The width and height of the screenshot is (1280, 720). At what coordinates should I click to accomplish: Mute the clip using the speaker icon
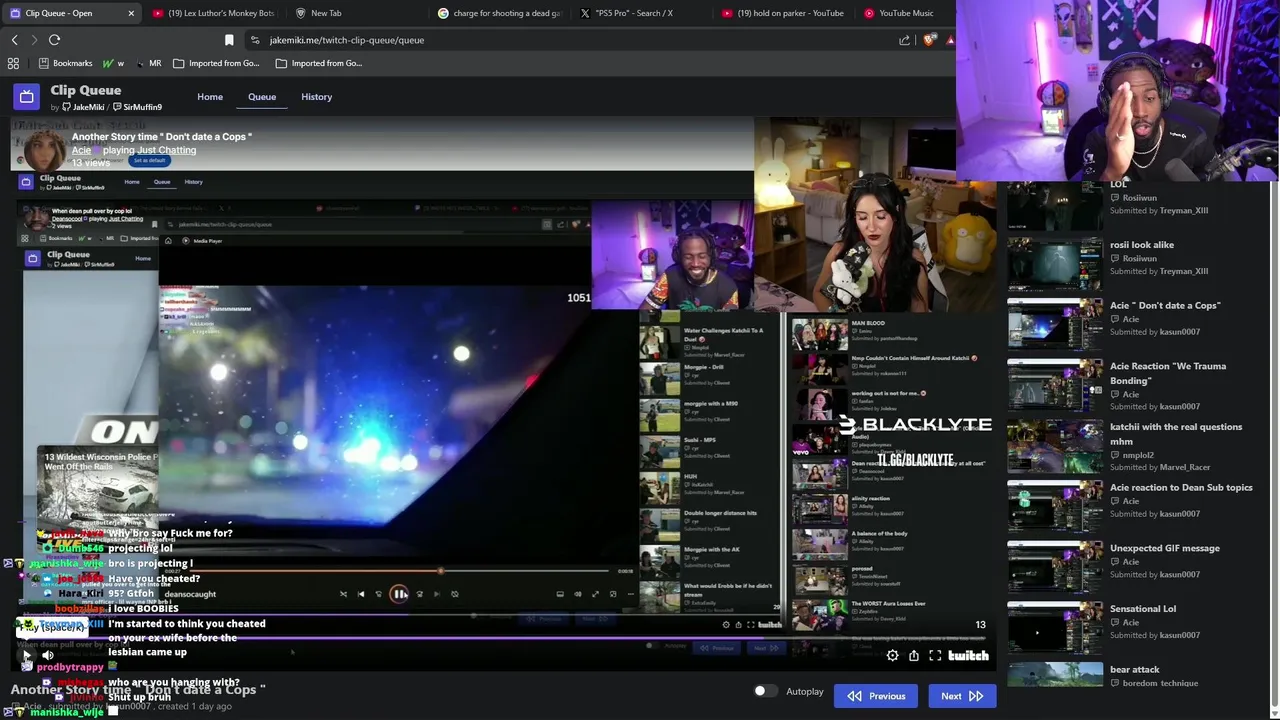(47, 656)
